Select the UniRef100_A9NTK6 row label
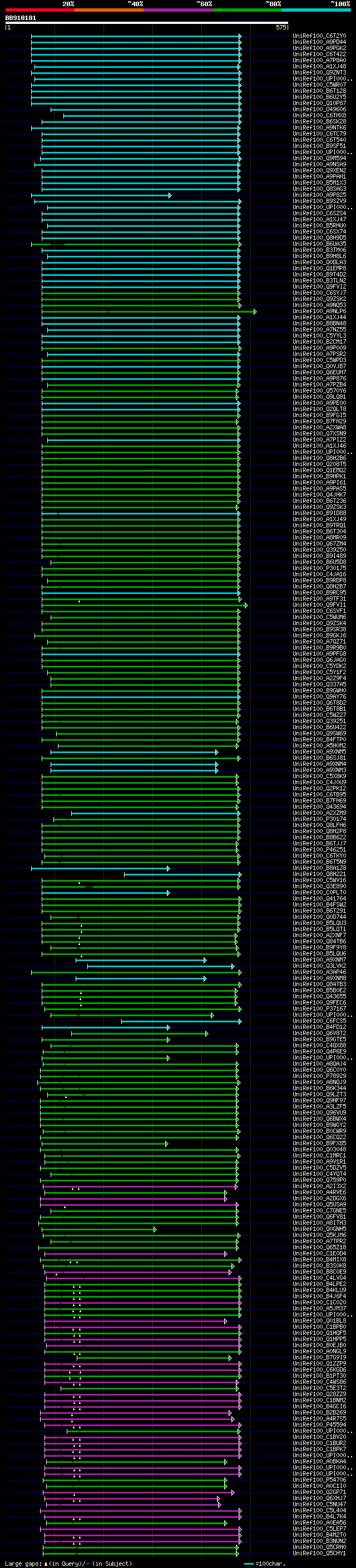Image resolution: width=356 pixels, height=1568 pixels. click(x=319, y=128)
